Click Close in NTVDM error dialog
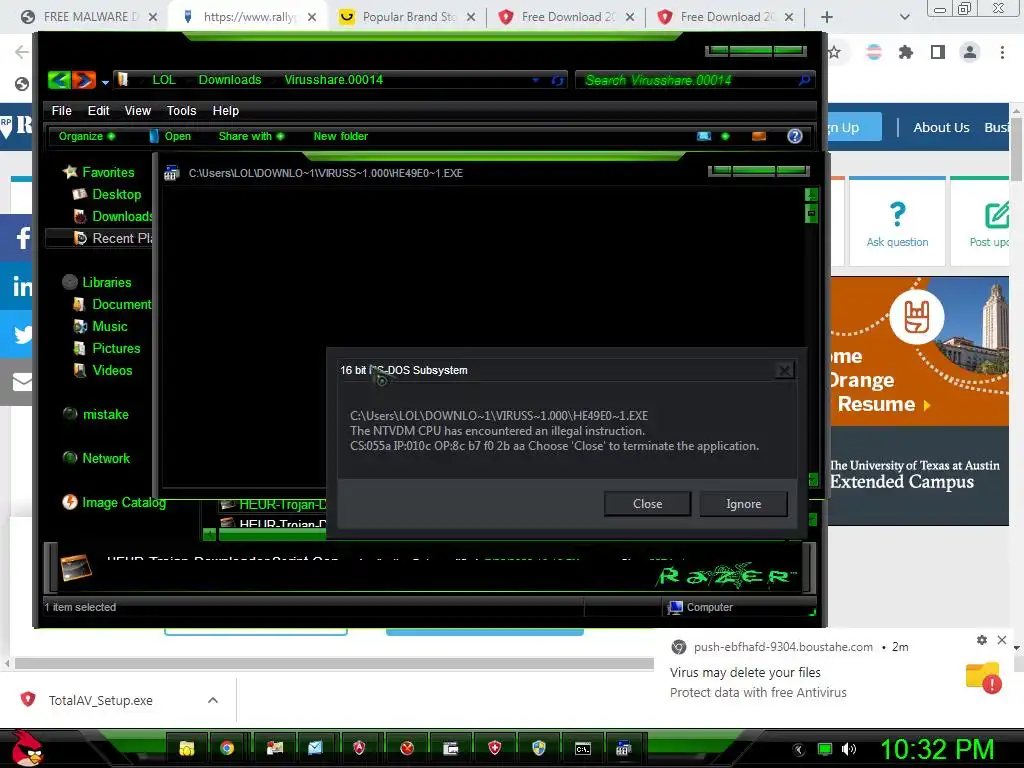The height and width of the screenshot is (768, 1024). tap(647, 504)
